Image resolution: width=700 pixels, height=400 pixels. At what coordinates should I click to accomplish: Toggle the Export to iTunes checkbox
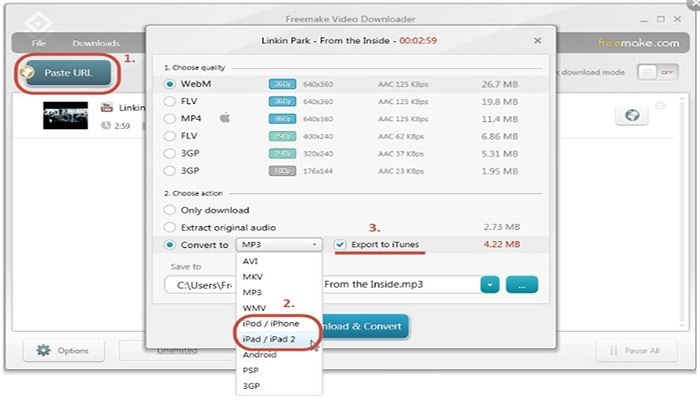tap(340, 245)
